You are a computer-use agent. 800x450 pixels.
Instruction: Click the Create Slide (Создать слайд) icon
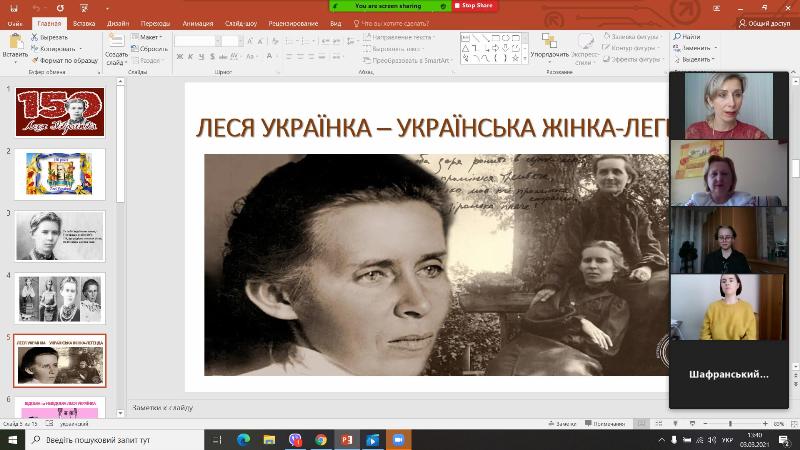[116, 42]
